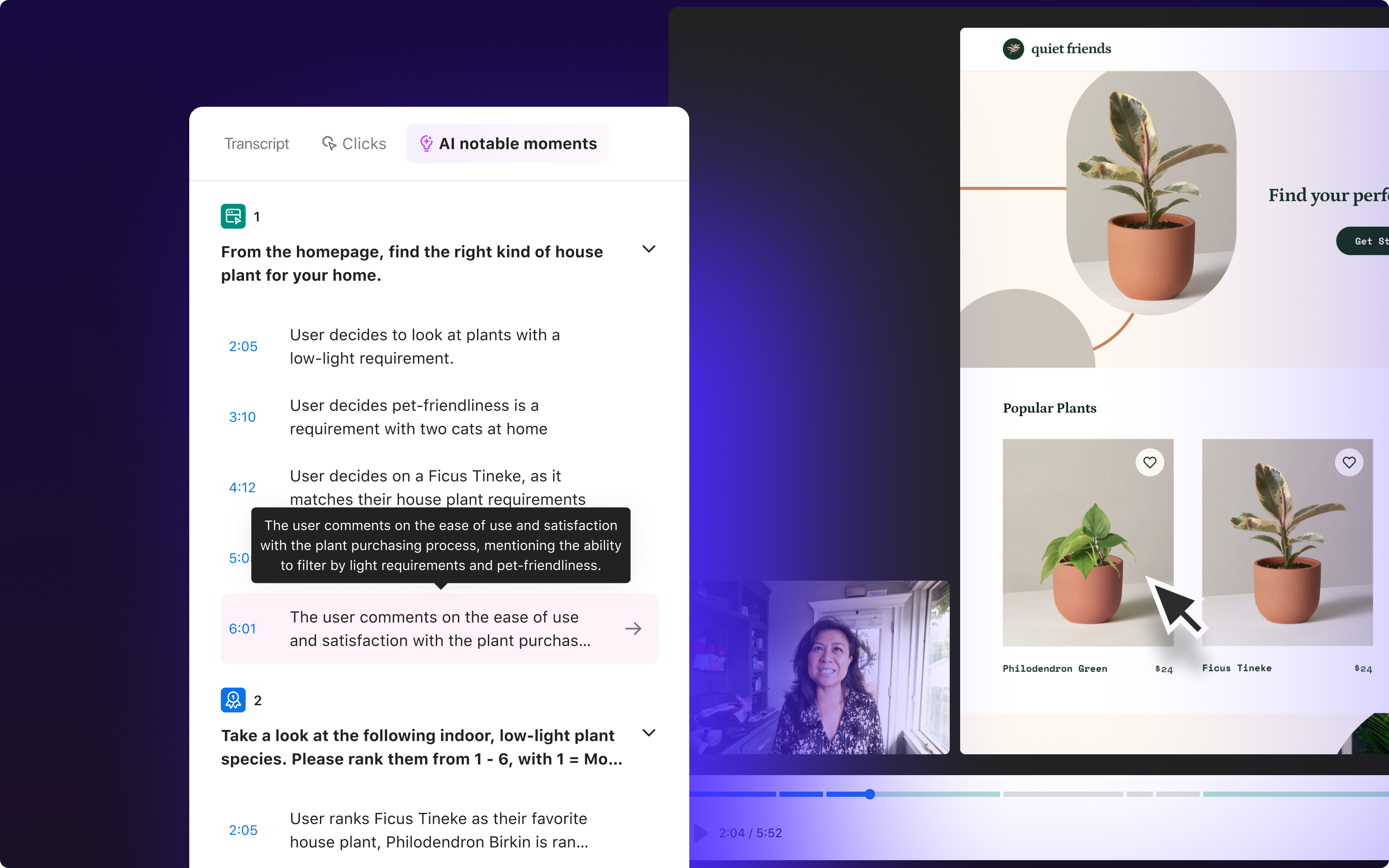Click the cursor icon next to Clicks
This screenshot has width=1389, height=868.
coord(329,144)
